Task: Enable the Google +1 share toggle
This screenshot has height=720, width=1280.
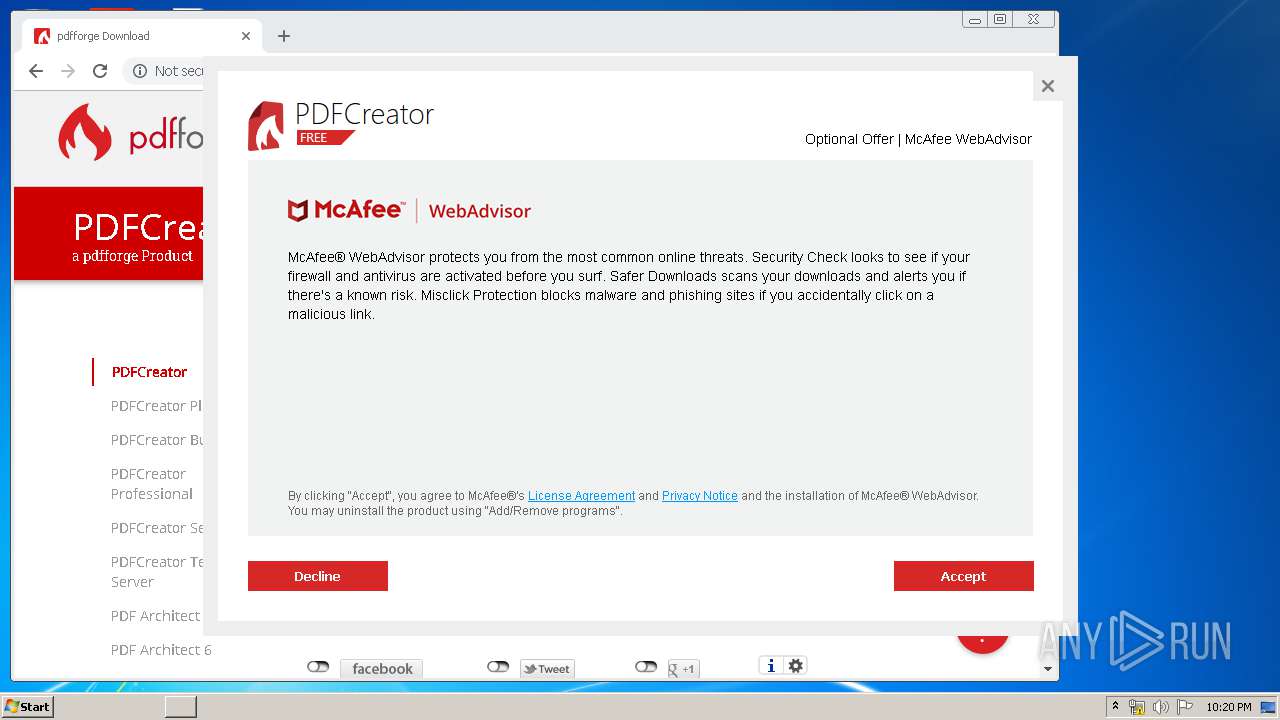Action: coord(646,667)
